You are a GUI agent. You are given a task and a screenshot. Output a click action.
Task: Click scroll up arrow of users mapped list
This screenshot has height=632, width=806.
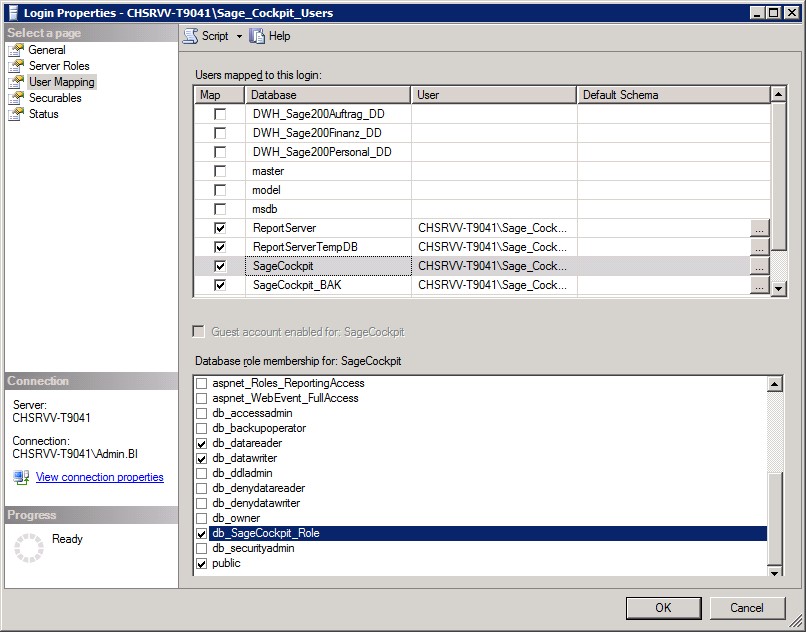(x=778, y=95)
